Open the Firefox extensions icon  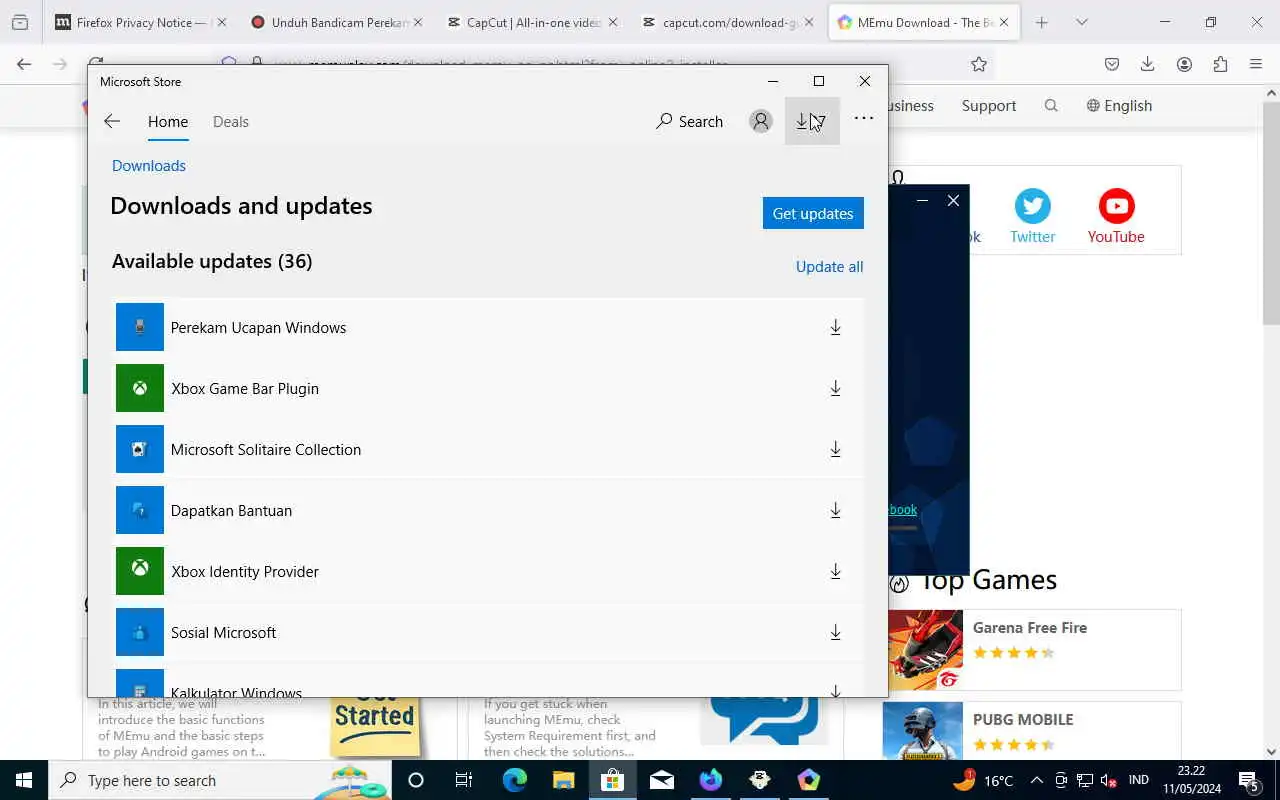click(1220, 64)
